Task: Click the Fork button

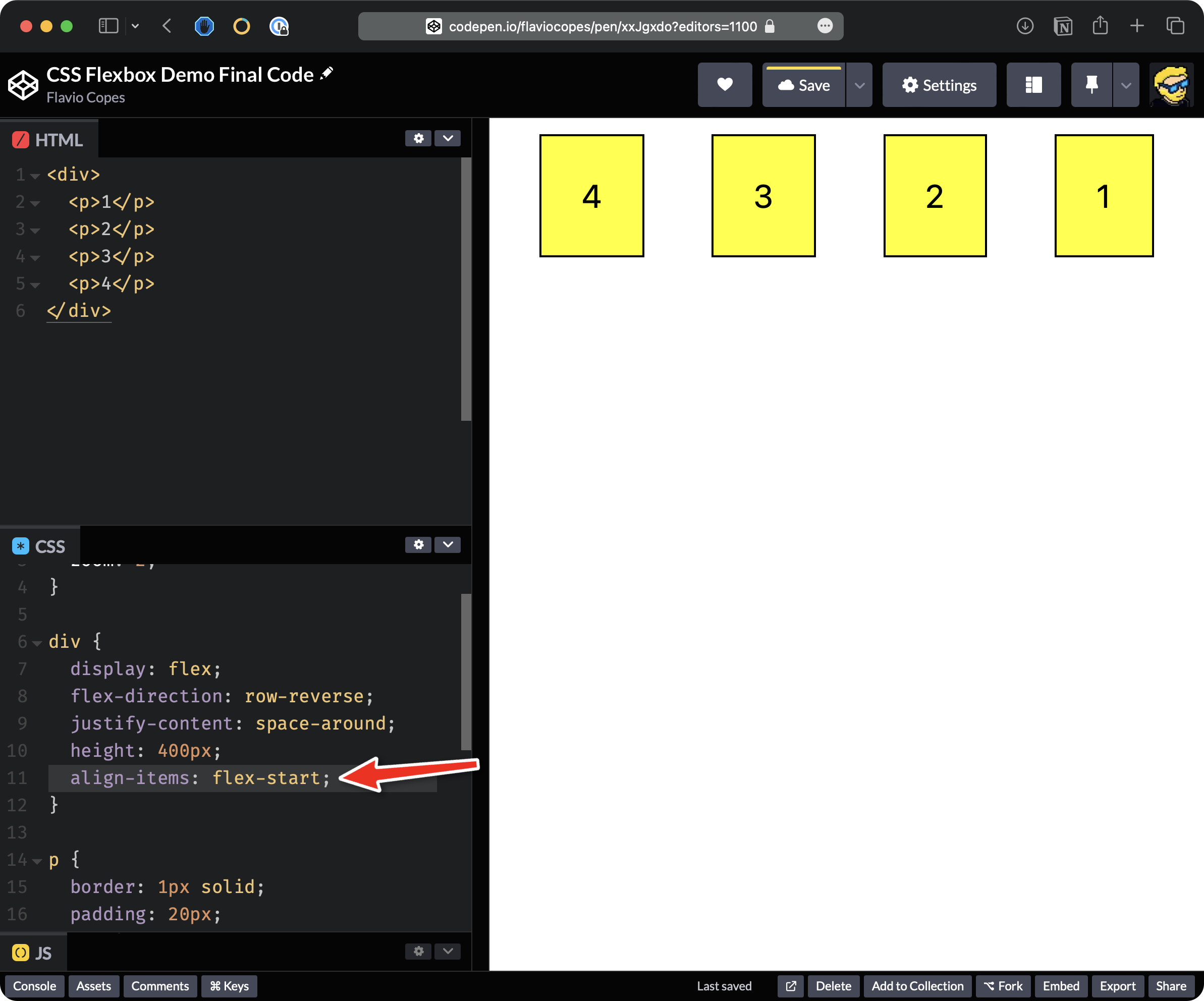Action: (1003, 986)
